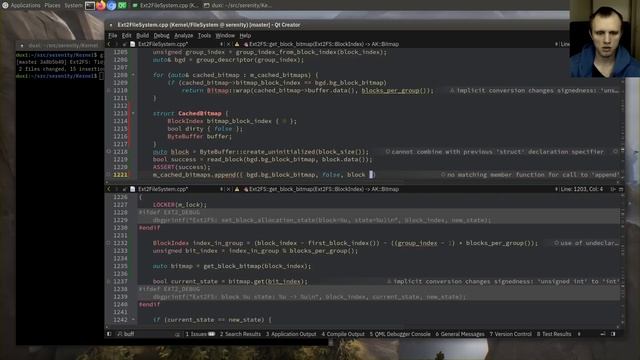Click 'cannot combine with previous struct' error annotation
This screenshot has width=640, height=360.
click(x=494, y=151)
